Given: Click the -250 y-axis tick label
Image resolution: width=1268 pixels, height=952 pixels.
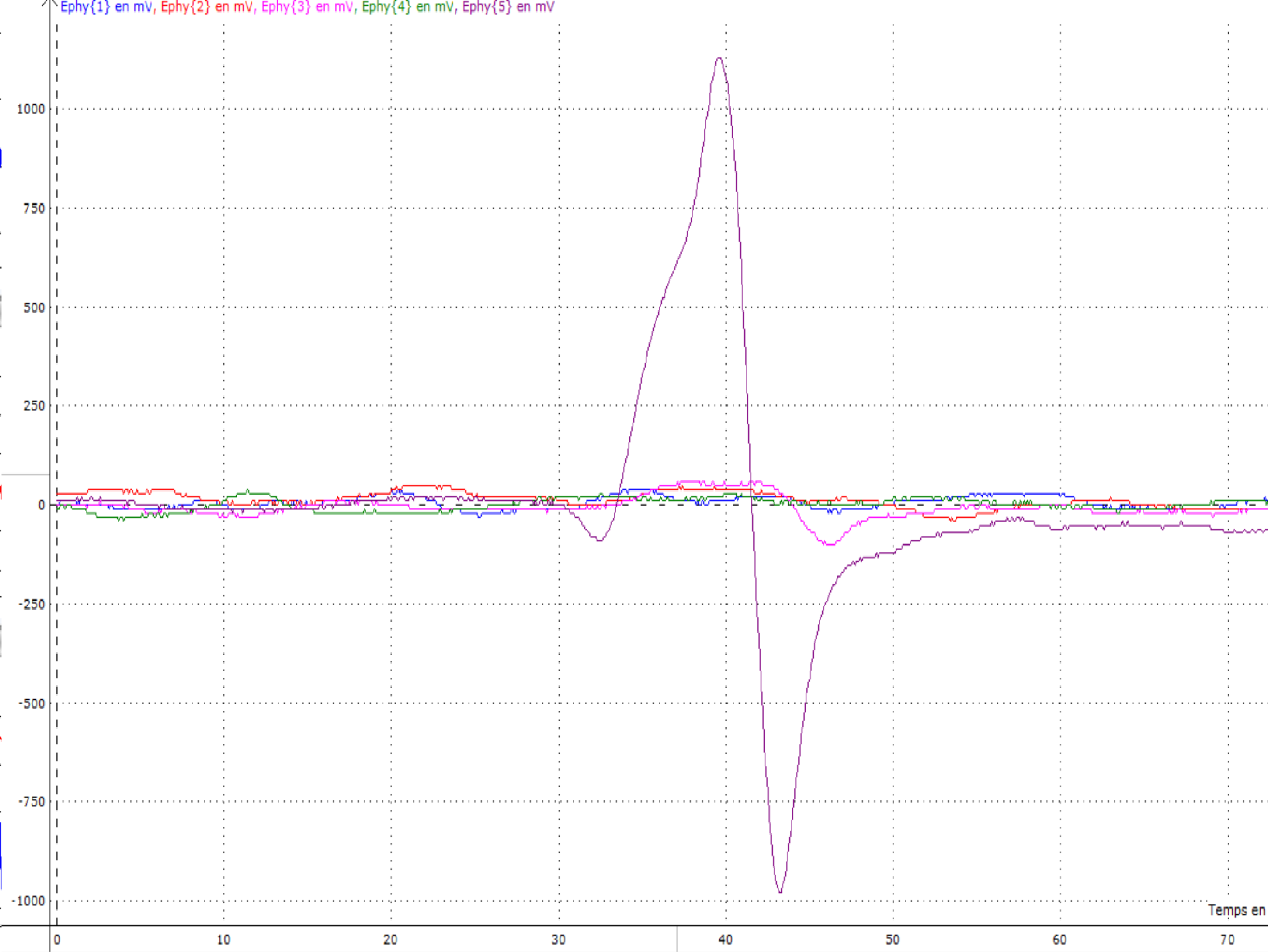Looking at the screenshot, I should (31, 605).
